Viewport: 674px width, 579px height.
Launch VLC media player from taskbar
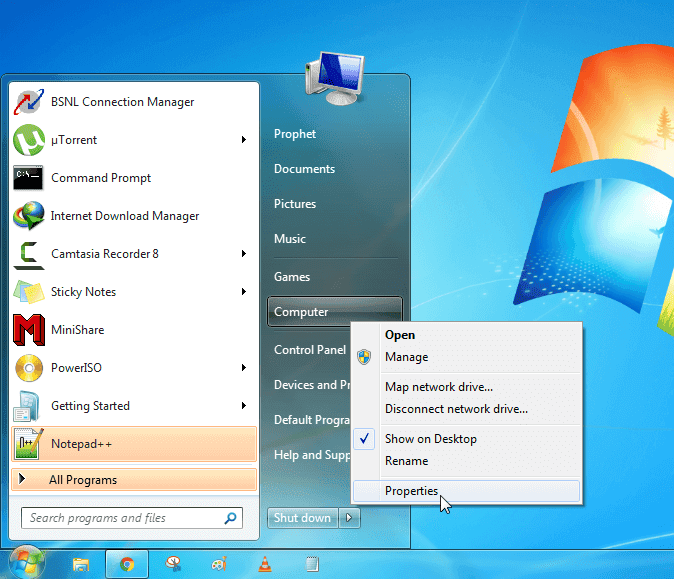tap(265, 564)
